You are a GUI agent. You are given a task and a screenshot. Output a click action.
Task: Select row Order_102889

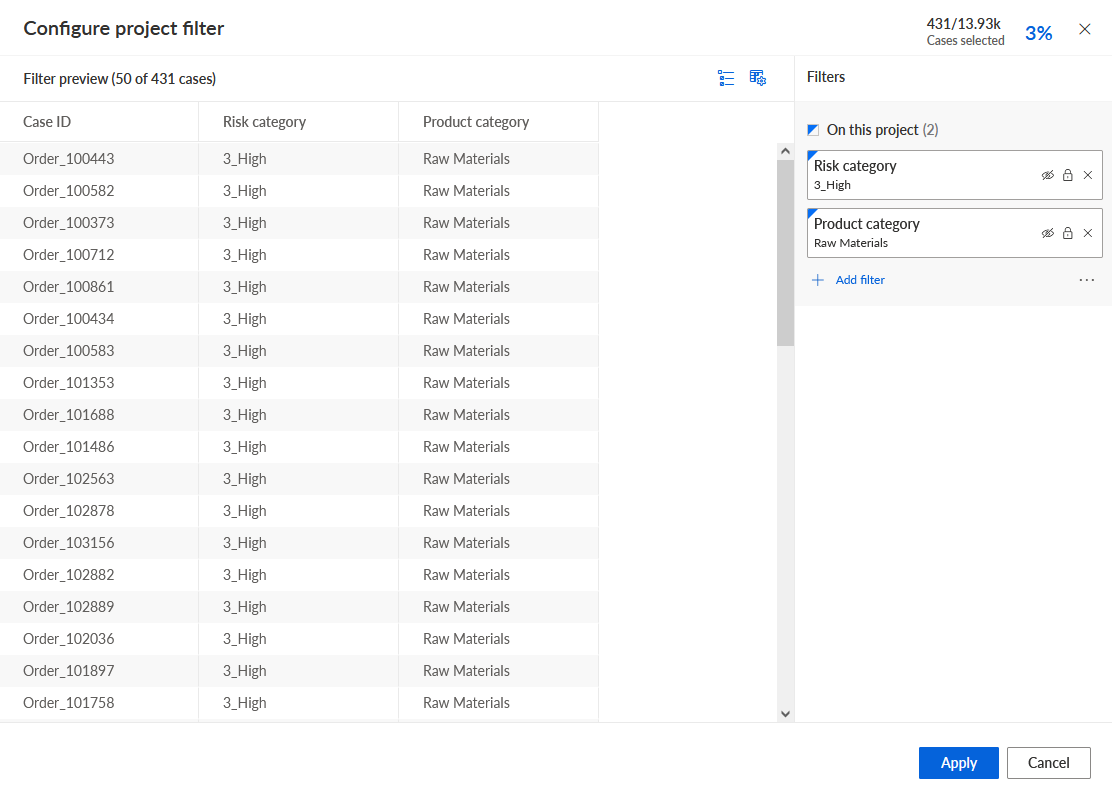coord(299,607)
